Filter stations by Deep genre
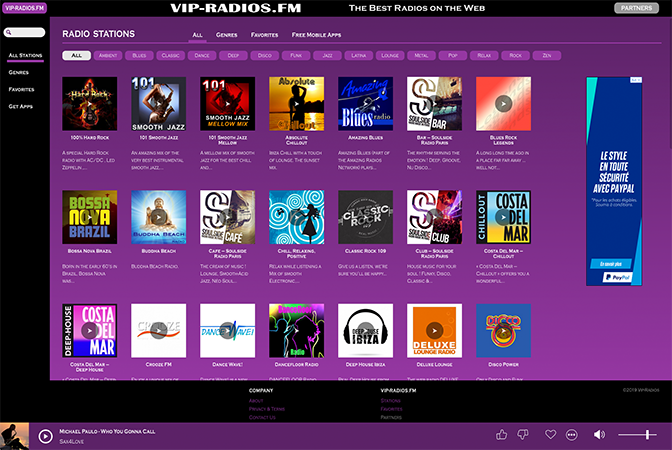Image resolution: width=672 pixels, height=450 pixels. click(x=233, y=55)
